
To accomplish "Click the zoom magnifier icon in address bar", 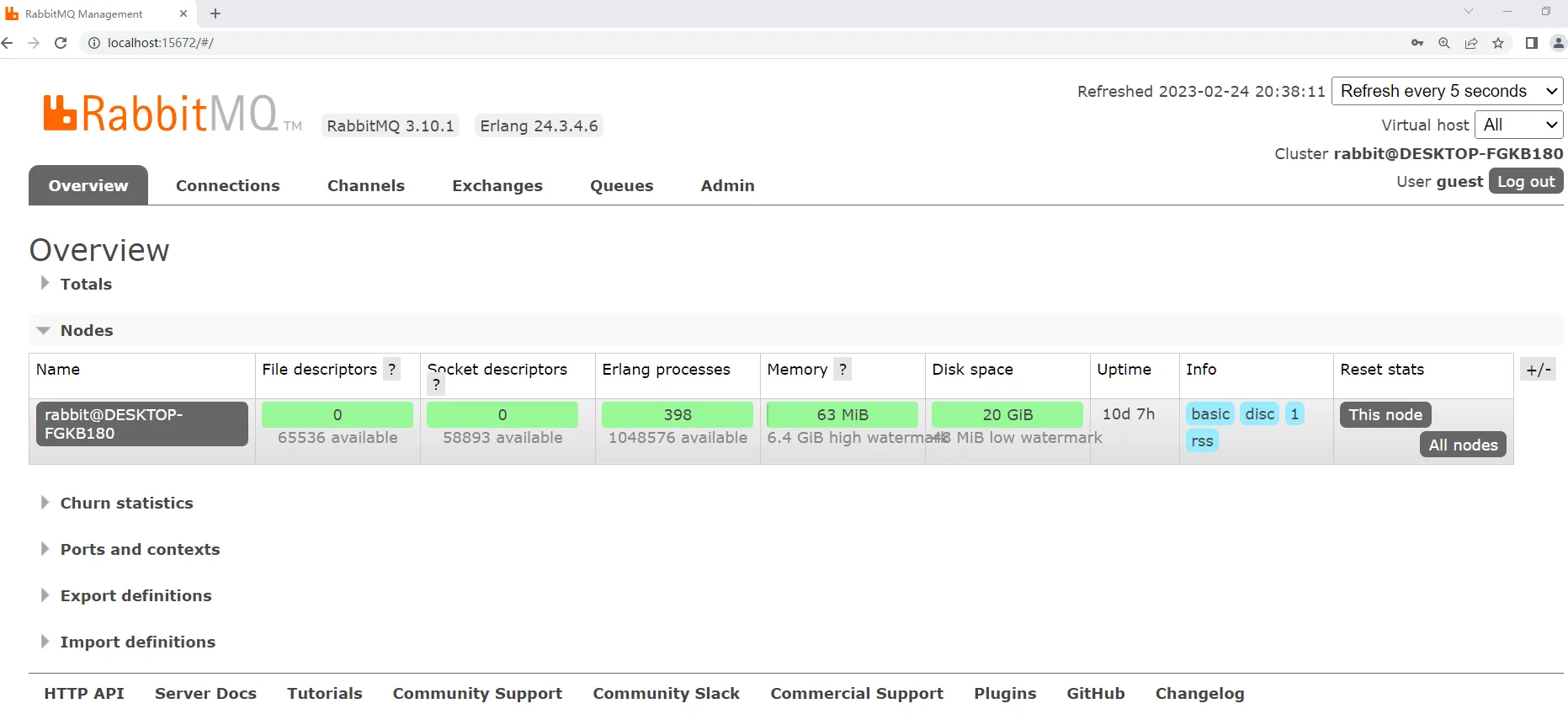I will (x=1444, y=43).
